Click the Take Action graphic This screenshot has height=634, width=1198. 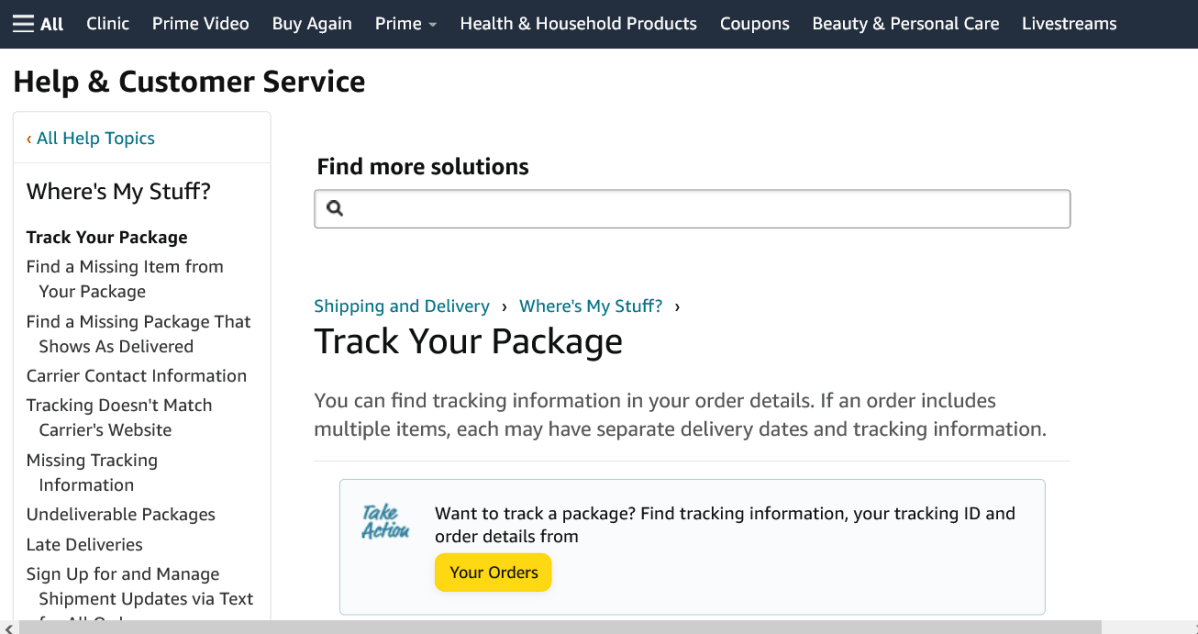[x=385, y=522]
